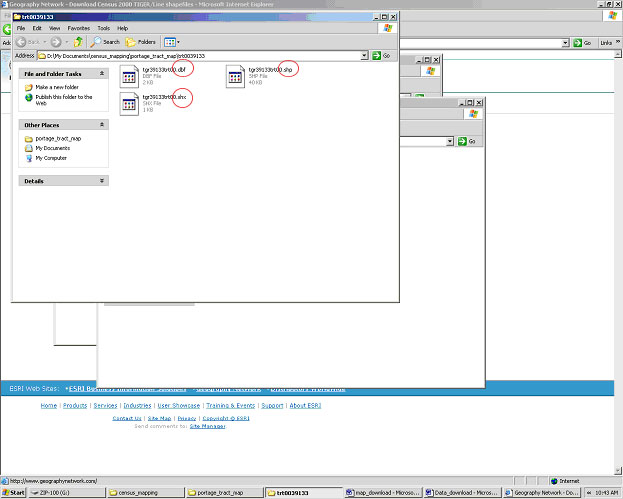The width and height of the screenshot is (623, 499).
Task: Click the Privacy link
Action: coord(187,418)
